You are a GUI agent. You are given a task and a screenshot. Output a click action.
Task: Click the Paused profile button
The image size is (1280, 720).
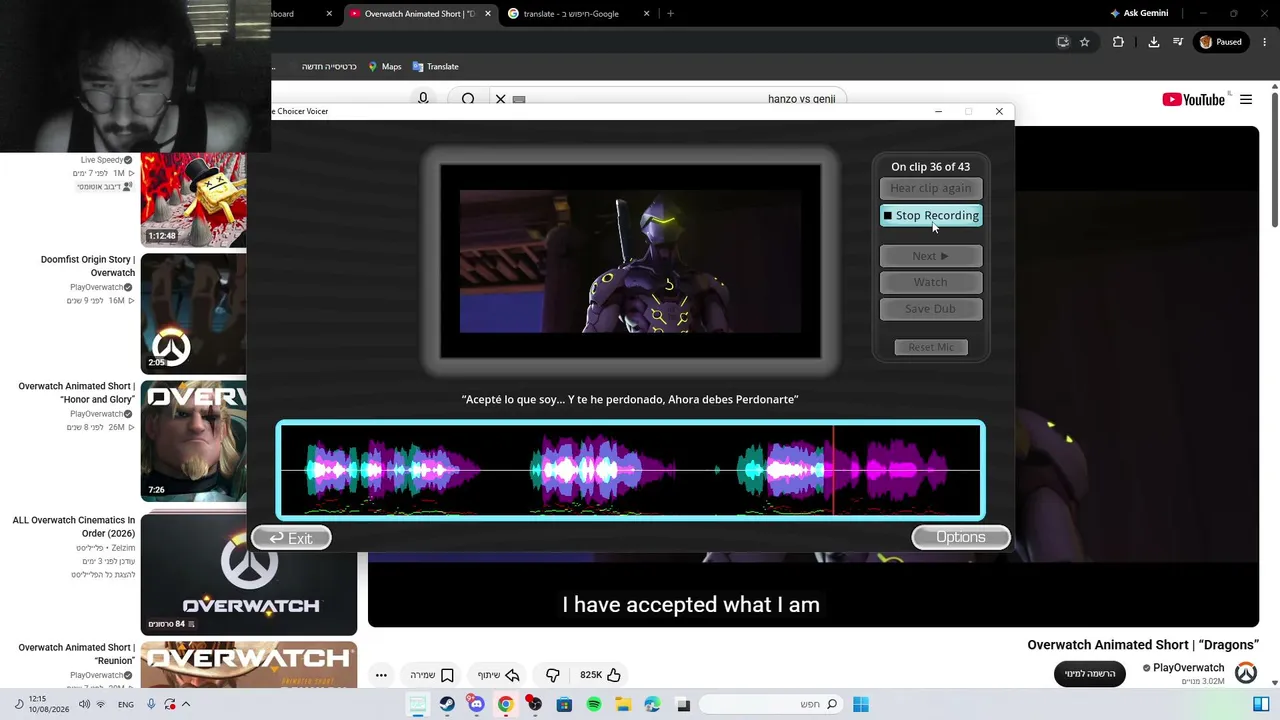click(x=1221, y=42)
